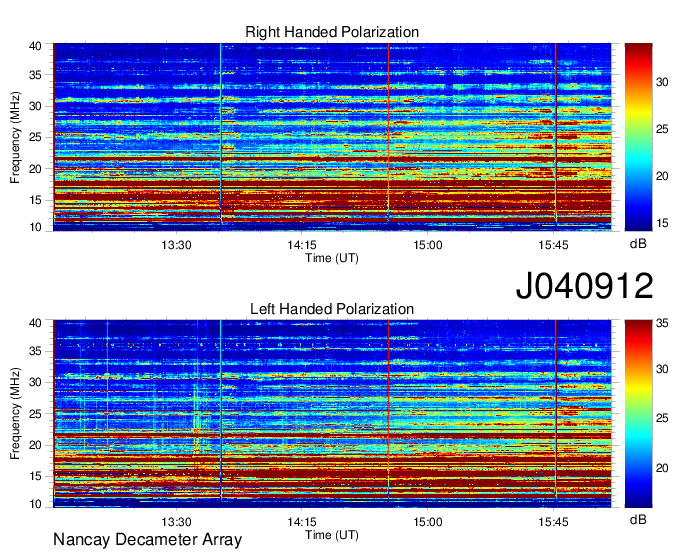Click the 14:15 tick label on the top plot

pos(302,245)
